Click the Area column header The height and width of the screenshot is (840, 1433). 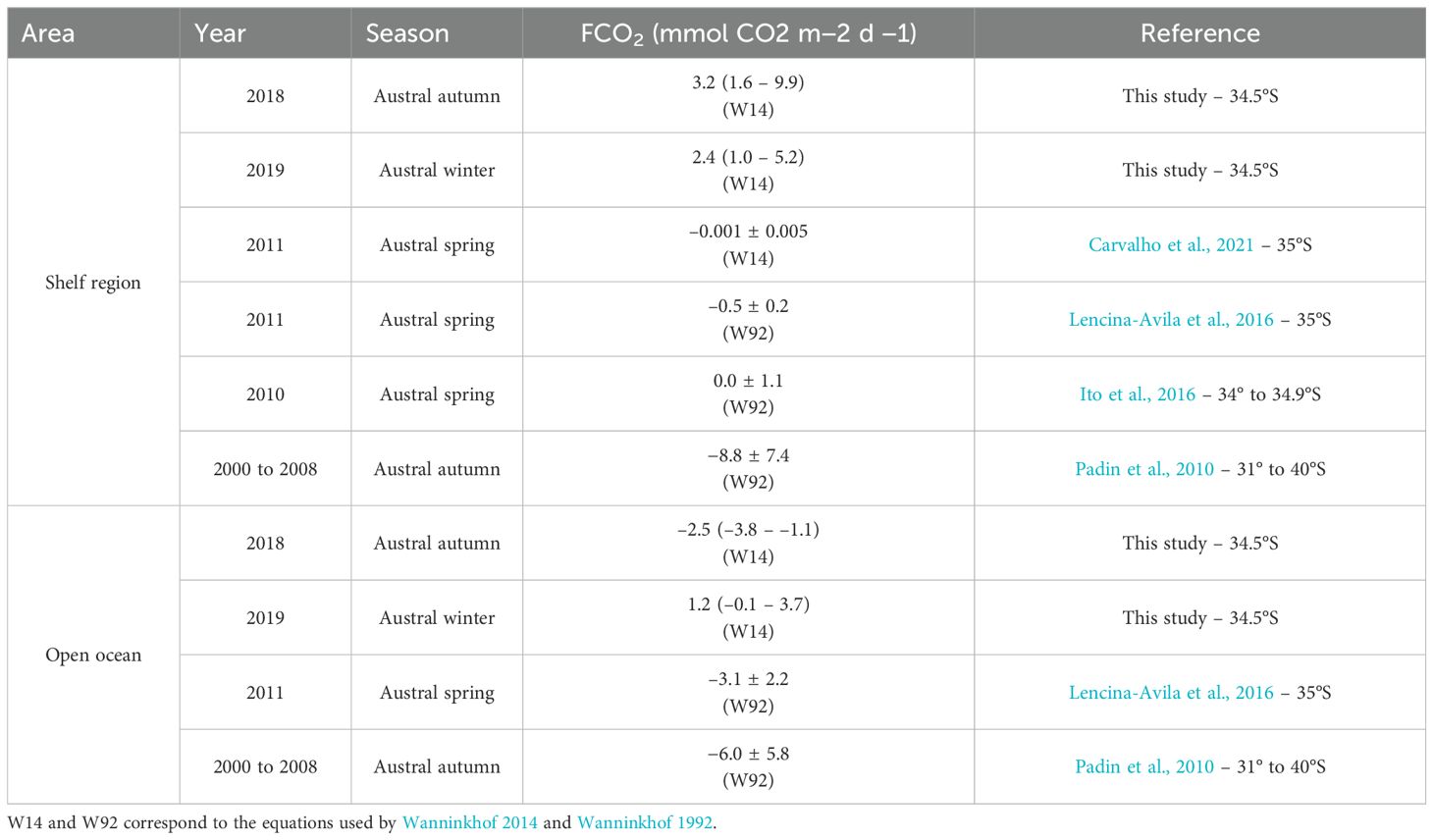[x=48, y=33]
